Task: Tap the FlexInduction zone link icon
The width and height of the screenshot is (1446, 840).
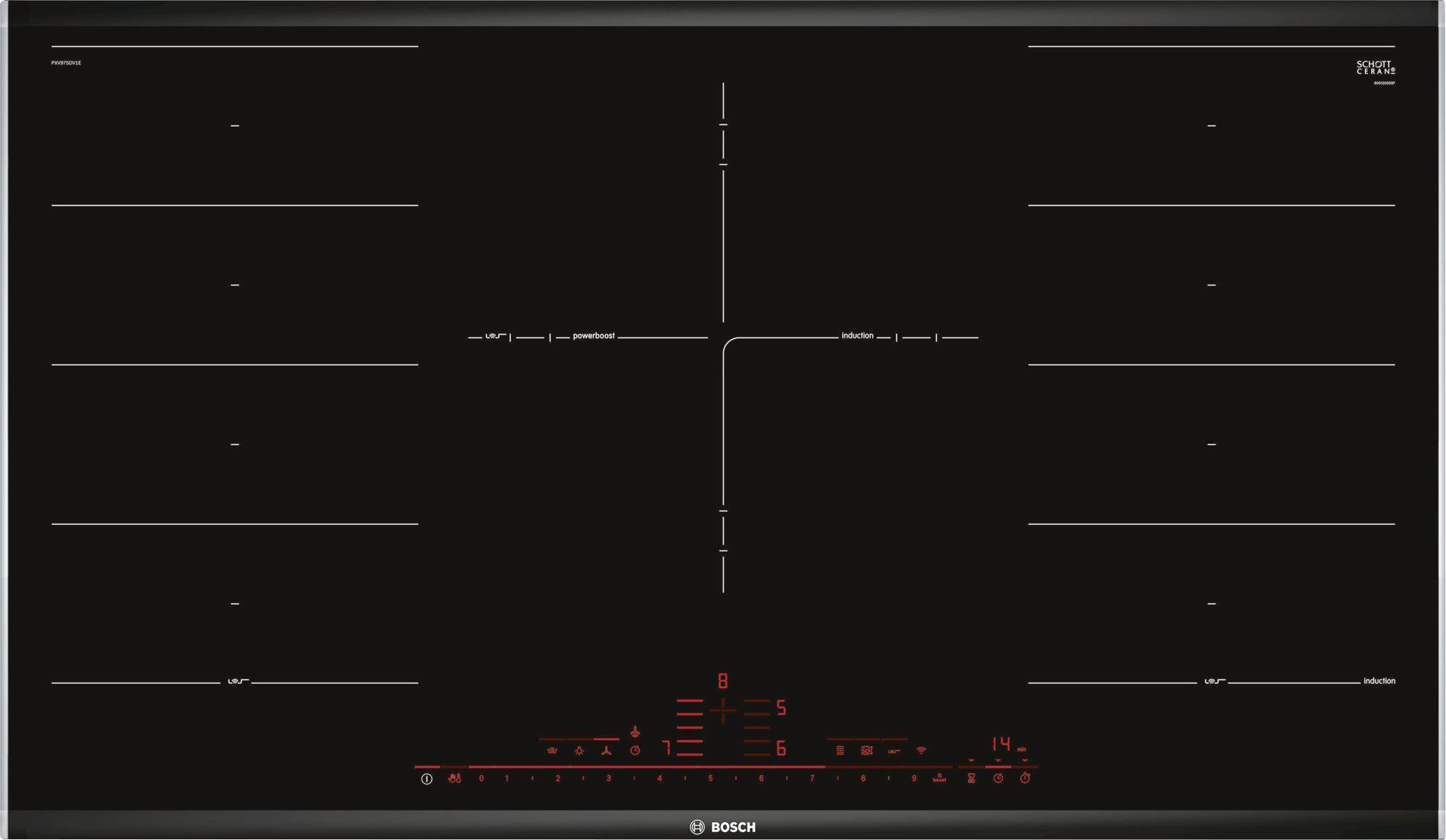Action: point(894,751)
